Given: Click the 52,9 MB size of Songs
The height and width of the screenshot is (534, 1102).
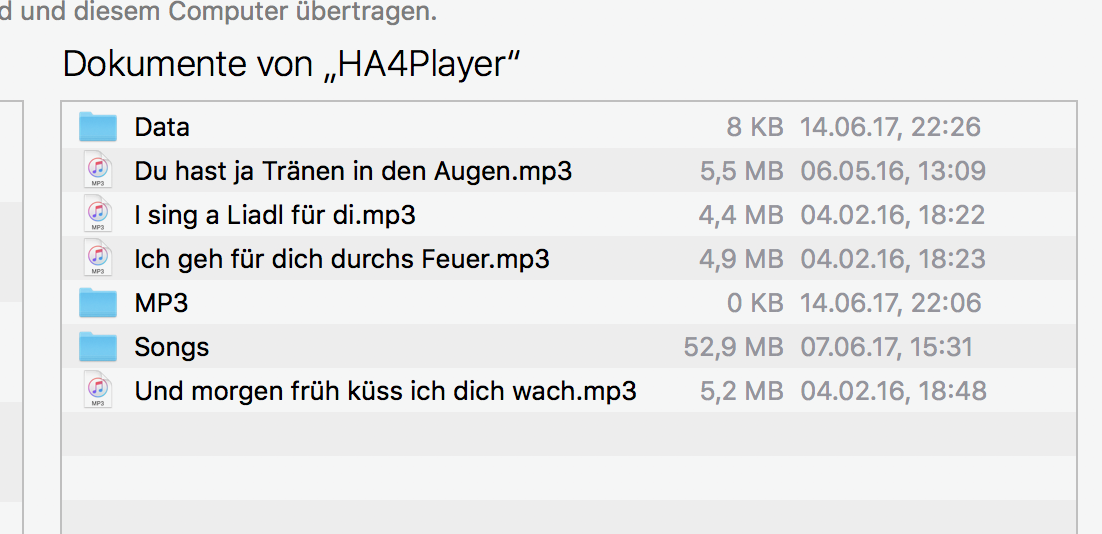Looking at the screenshot, I should tap(733, 347).
